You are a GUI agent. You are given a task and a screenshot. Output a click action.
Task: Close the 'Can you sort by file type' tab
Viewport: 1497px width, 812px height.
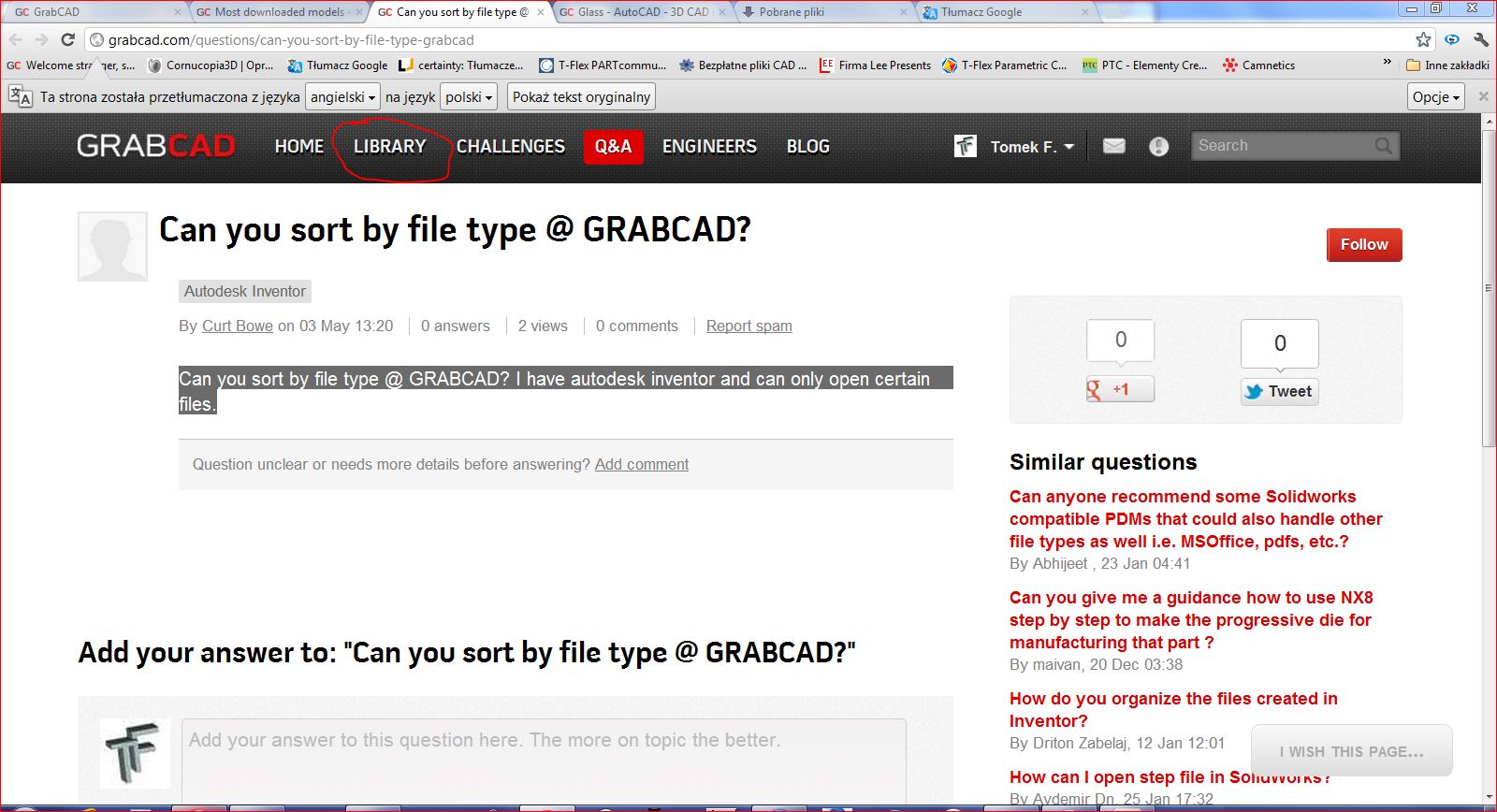(x=540, y=12)
